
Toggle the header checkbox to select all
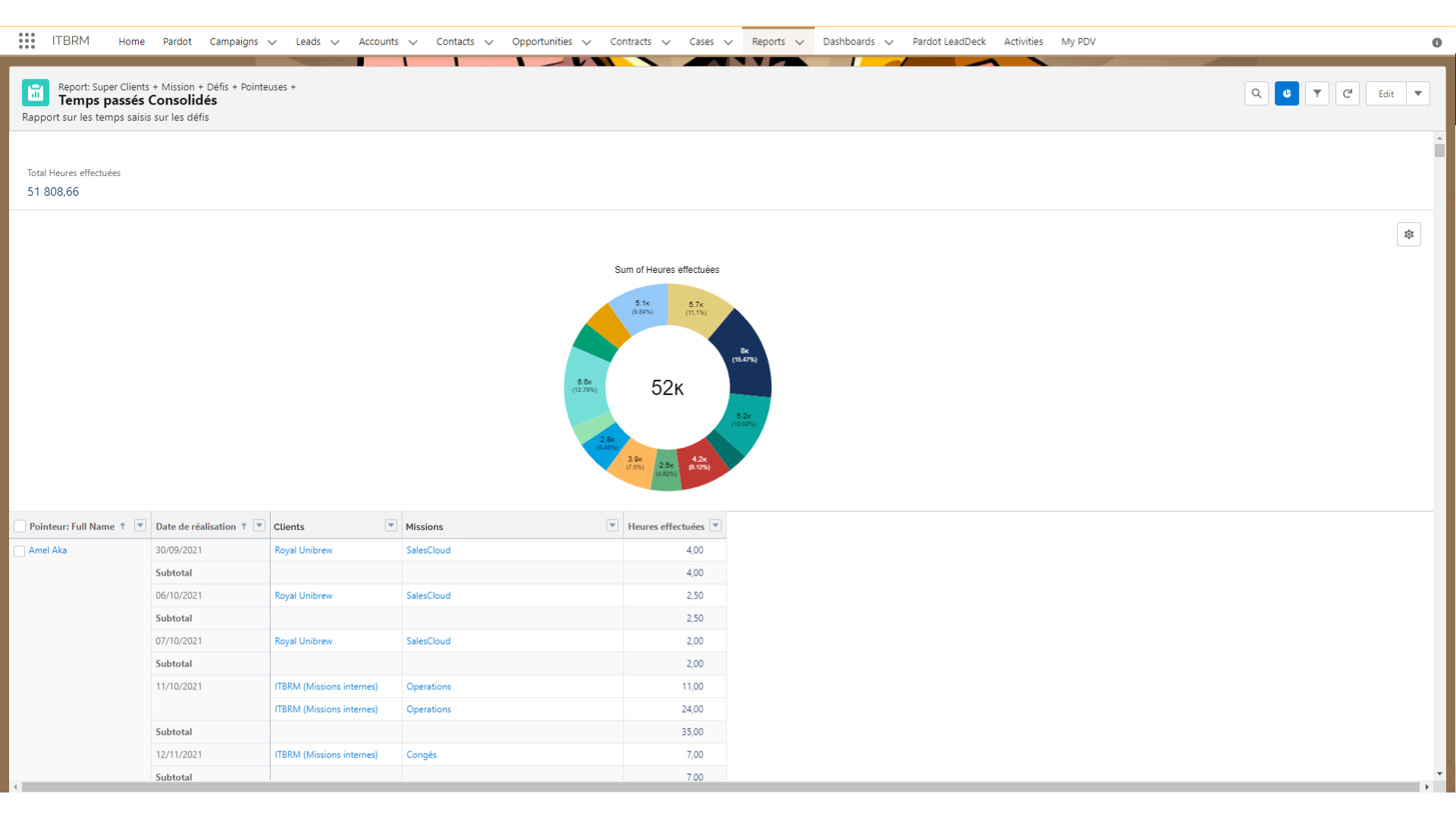pyautogui.click(x=19, y=525)
